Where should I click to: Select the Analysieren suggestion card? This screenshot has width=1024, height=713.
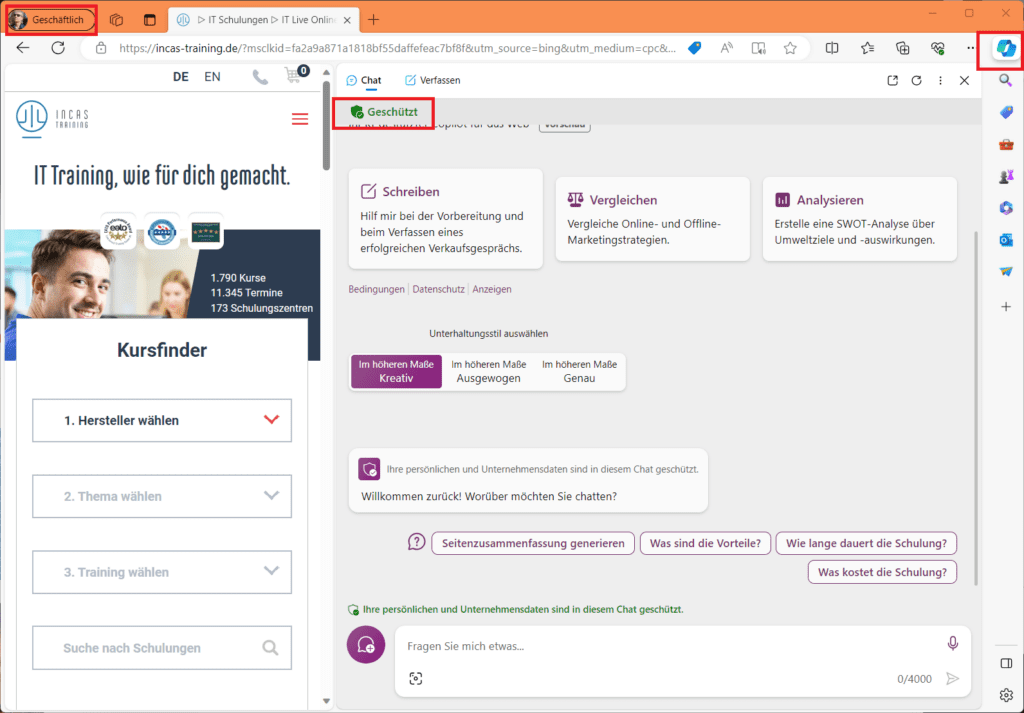(859, 219)
